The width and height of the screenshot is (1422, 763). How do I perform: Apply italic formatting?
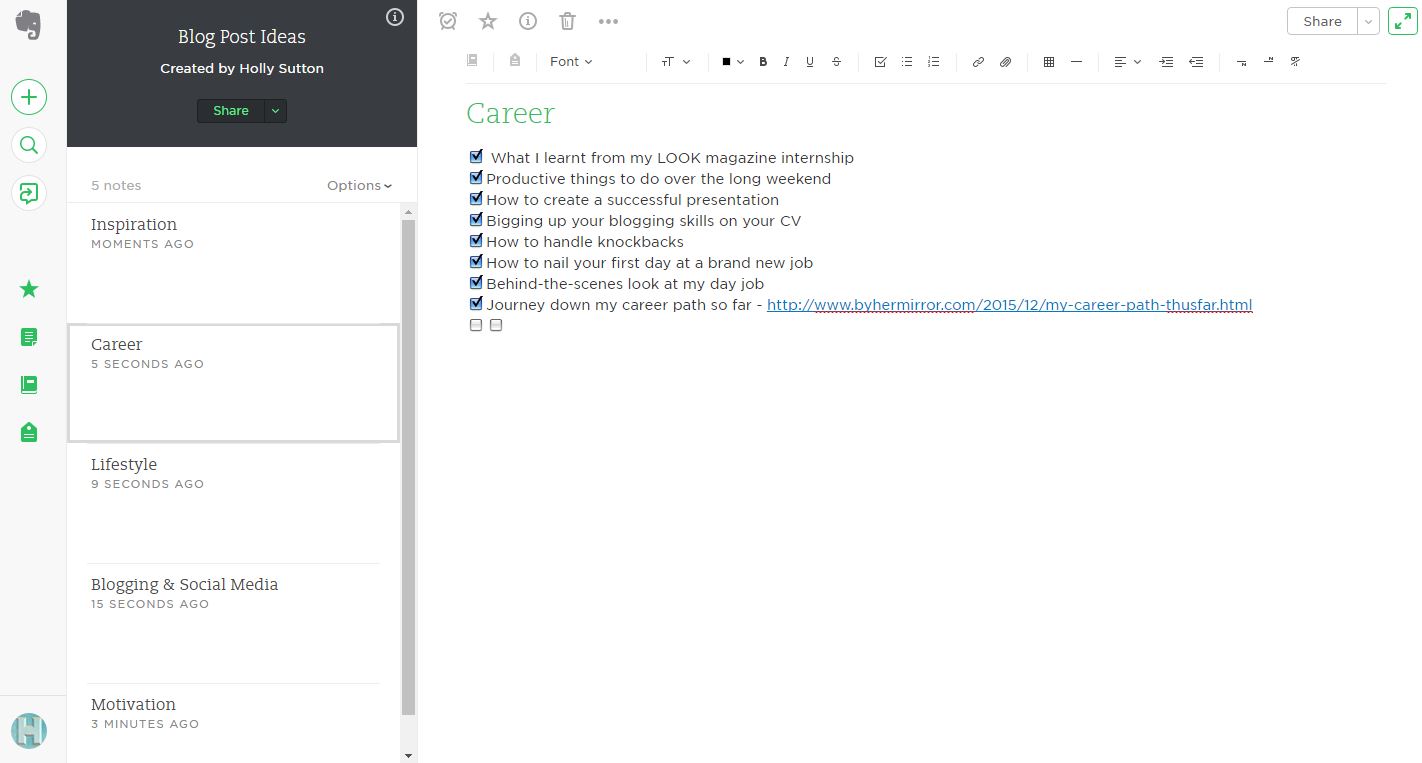click(786, 62)
